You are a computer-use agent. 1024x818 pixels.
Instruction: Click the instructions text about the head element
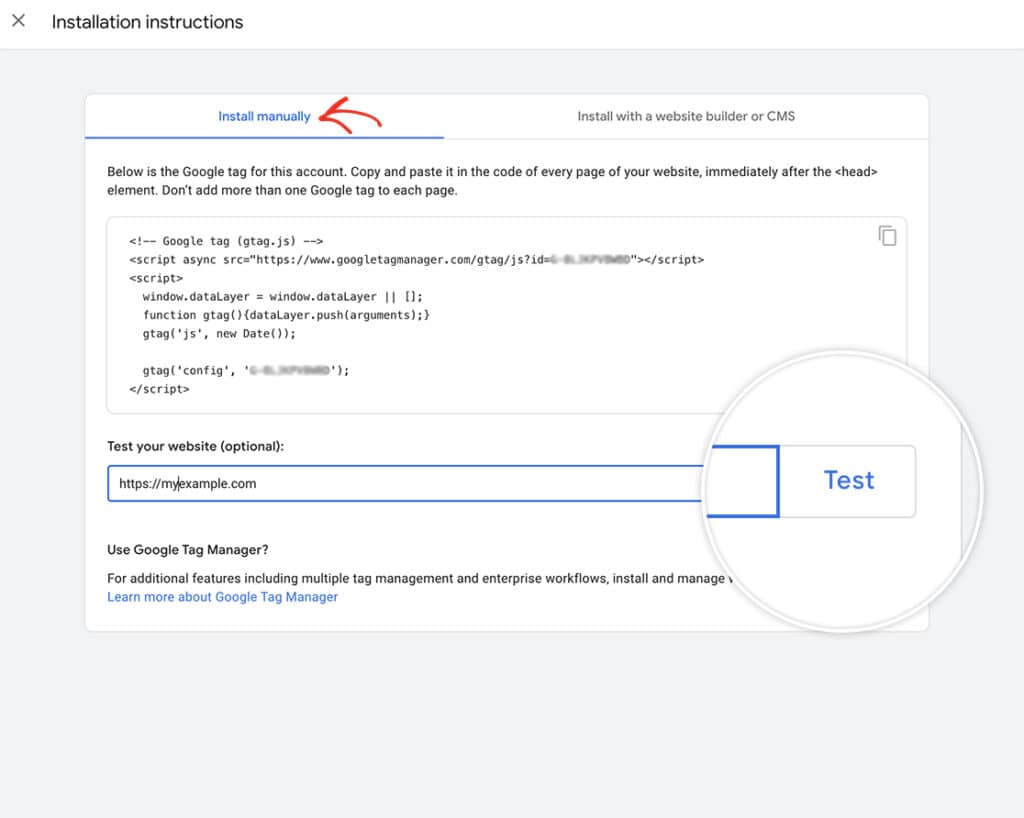(490, 180)
